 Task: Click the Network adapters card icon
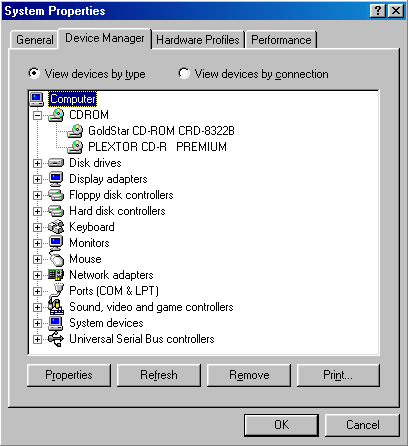click(x=56, y=275)
